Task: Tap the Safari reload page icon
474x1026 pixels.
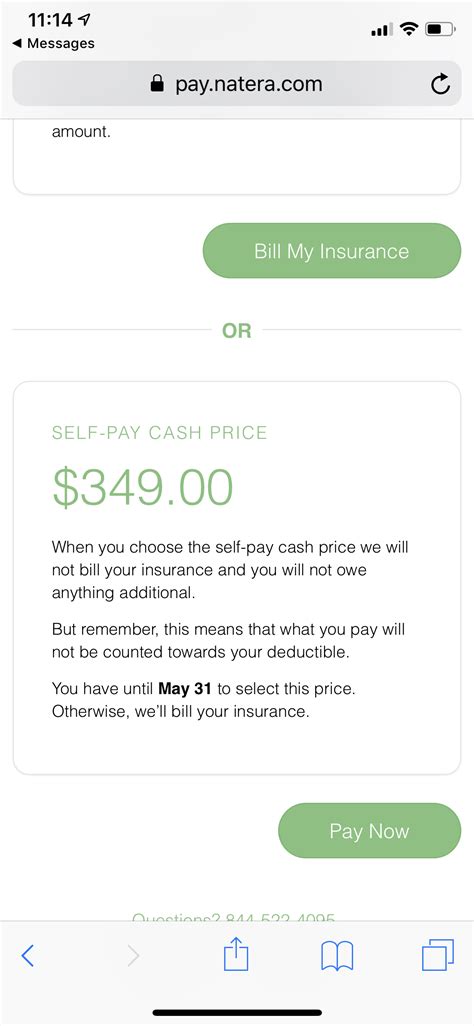Action: [x=440, y=84]
